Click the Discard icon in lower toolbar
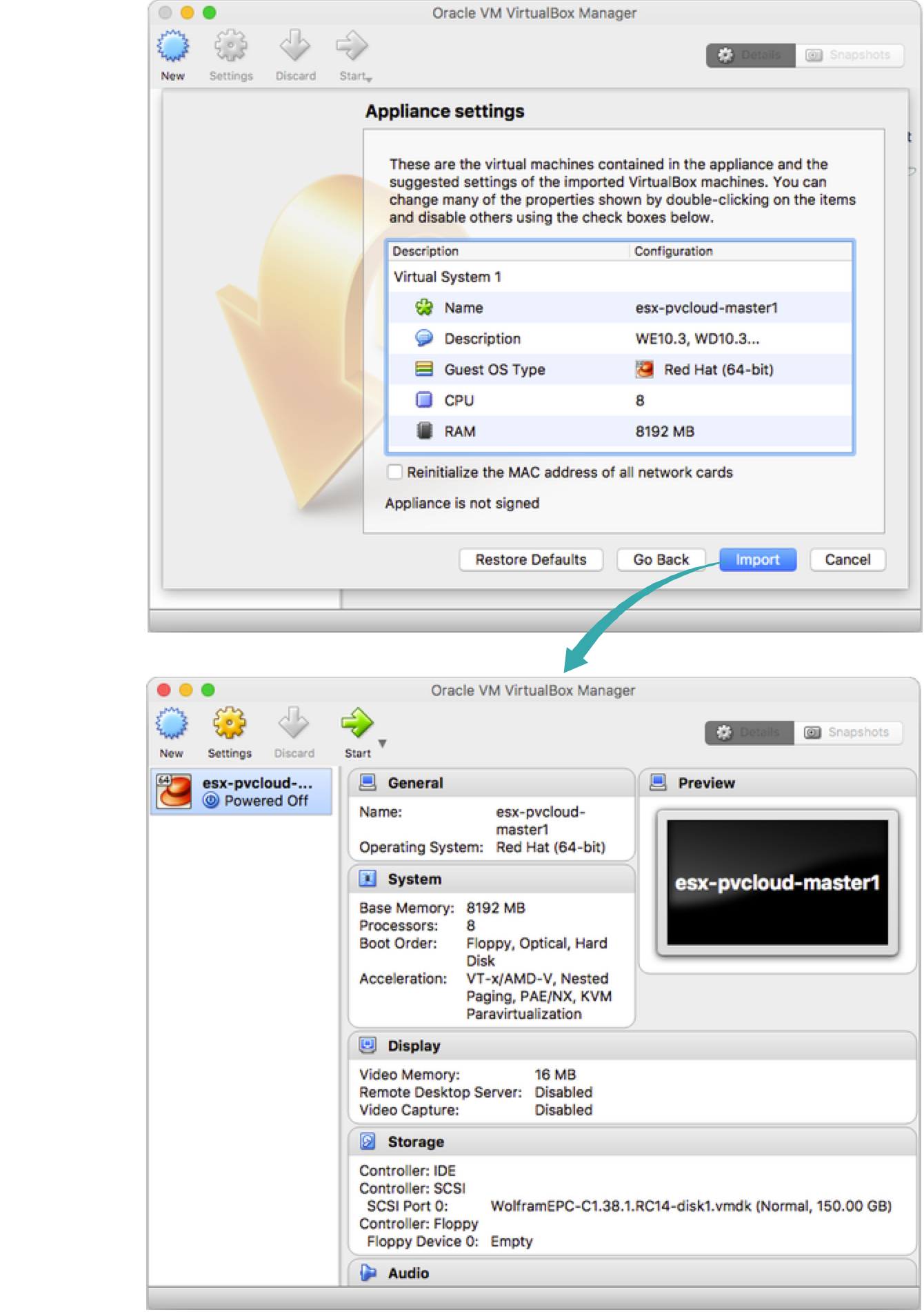Image resolution: width=924 pixels, height=1312 pixels. point(294,724)
